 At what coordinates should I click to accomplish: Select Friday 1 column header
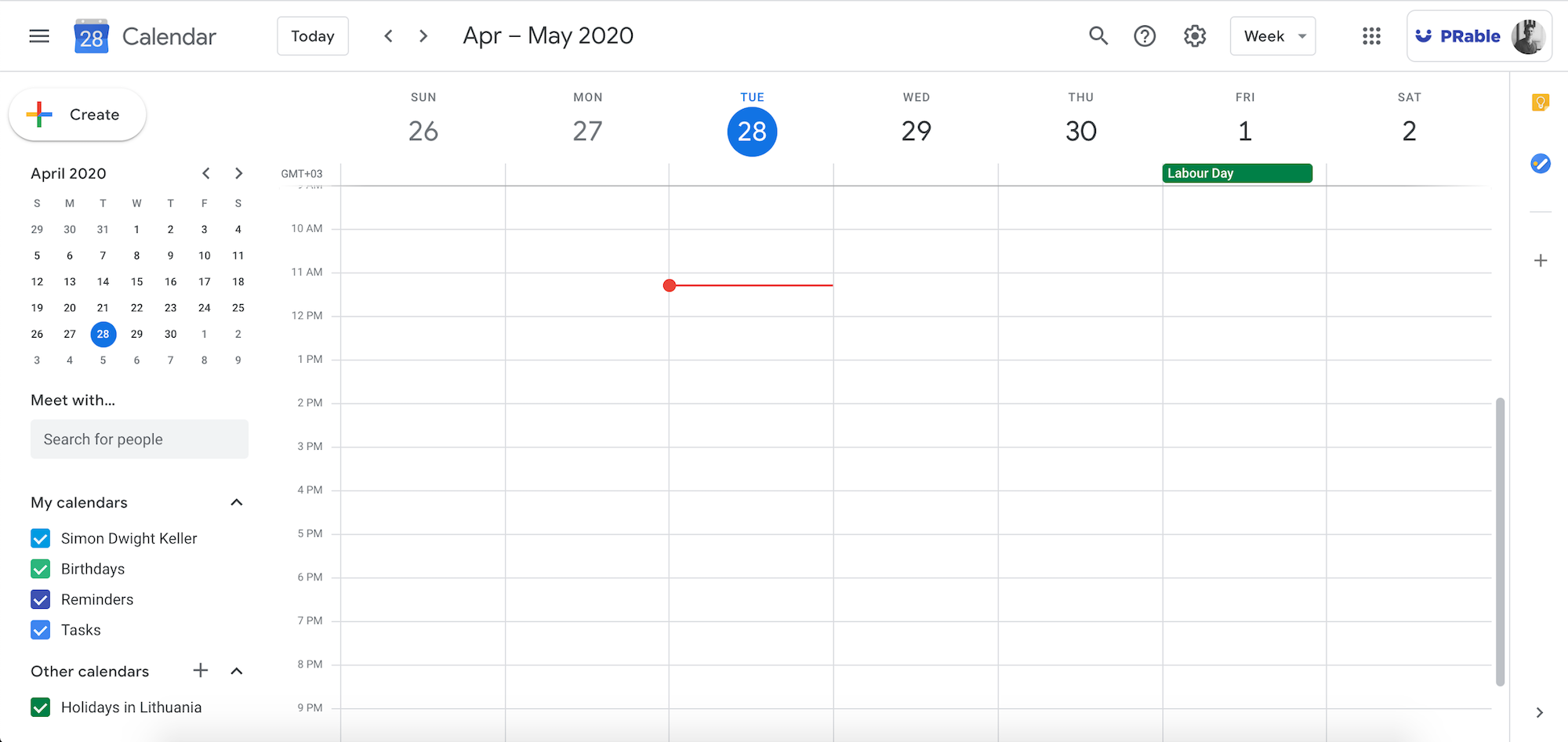pyautogui.click(x=1245, y=121)
